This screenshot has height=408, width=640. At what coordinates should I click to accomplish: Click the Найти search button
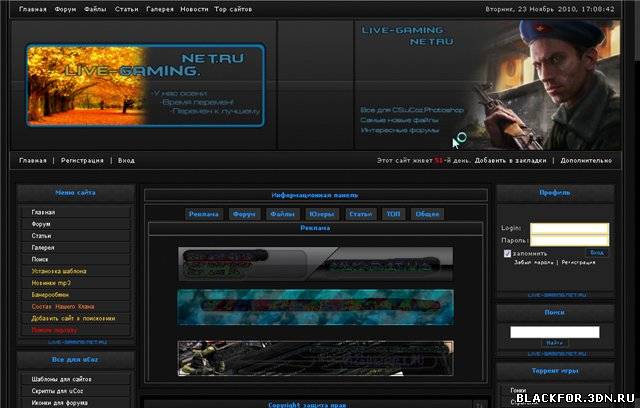coord(555,343)
